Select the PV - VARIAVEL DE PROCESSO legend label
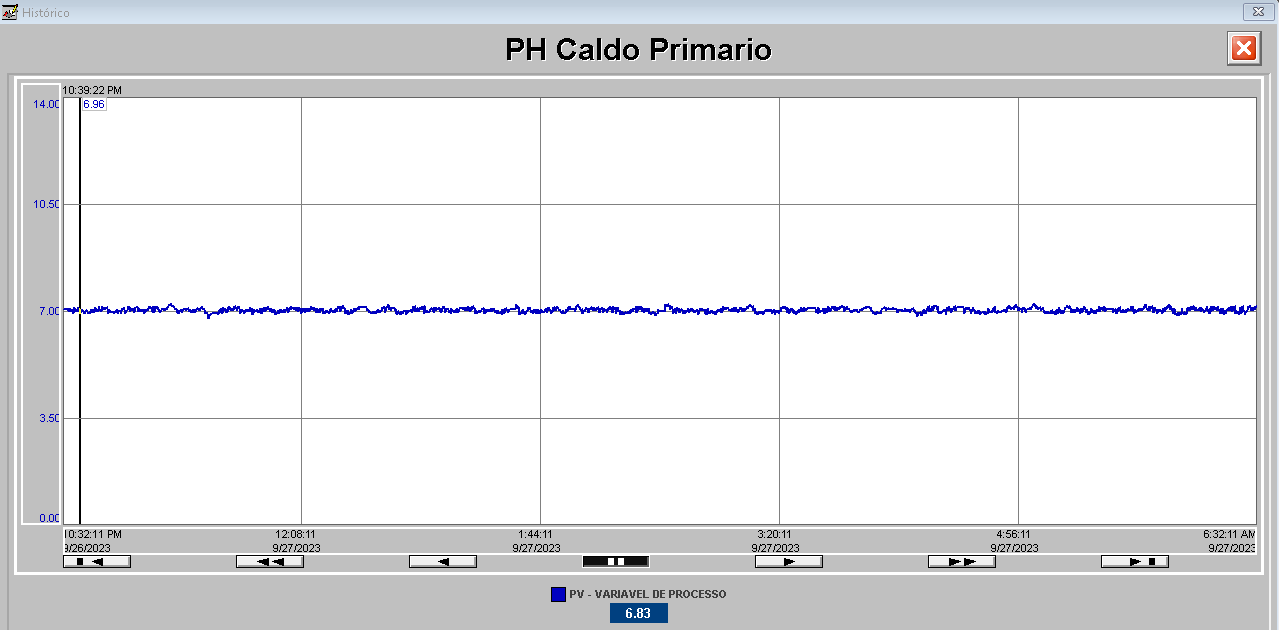 click(648, 594)
